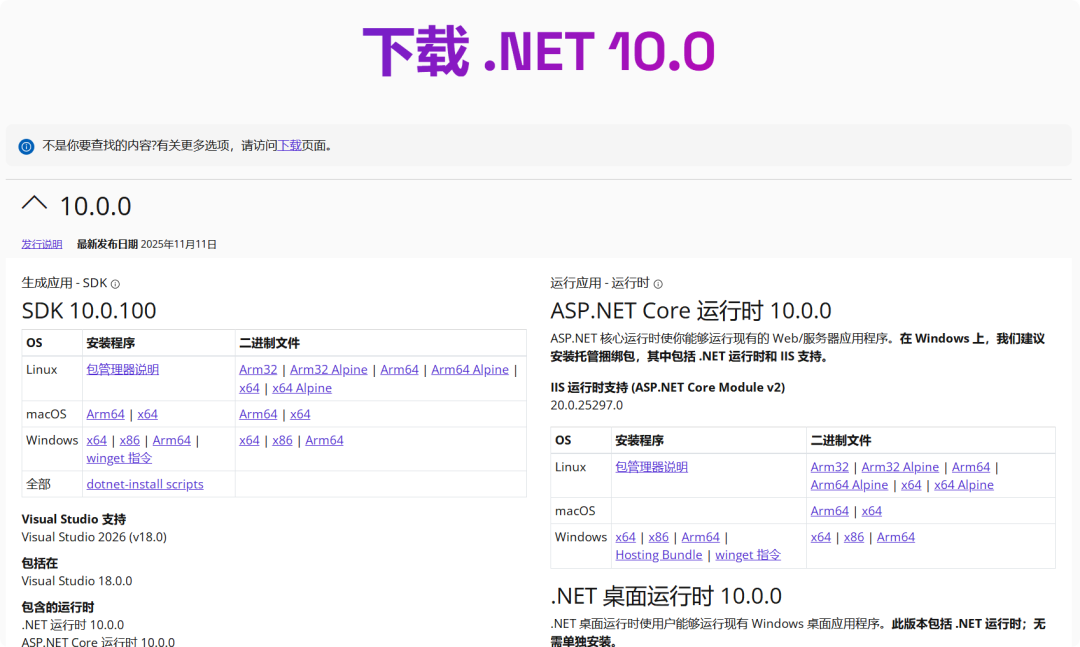
Task: Download ASP.NET Core Windows Arm64 installer
Action: (700, 537)
